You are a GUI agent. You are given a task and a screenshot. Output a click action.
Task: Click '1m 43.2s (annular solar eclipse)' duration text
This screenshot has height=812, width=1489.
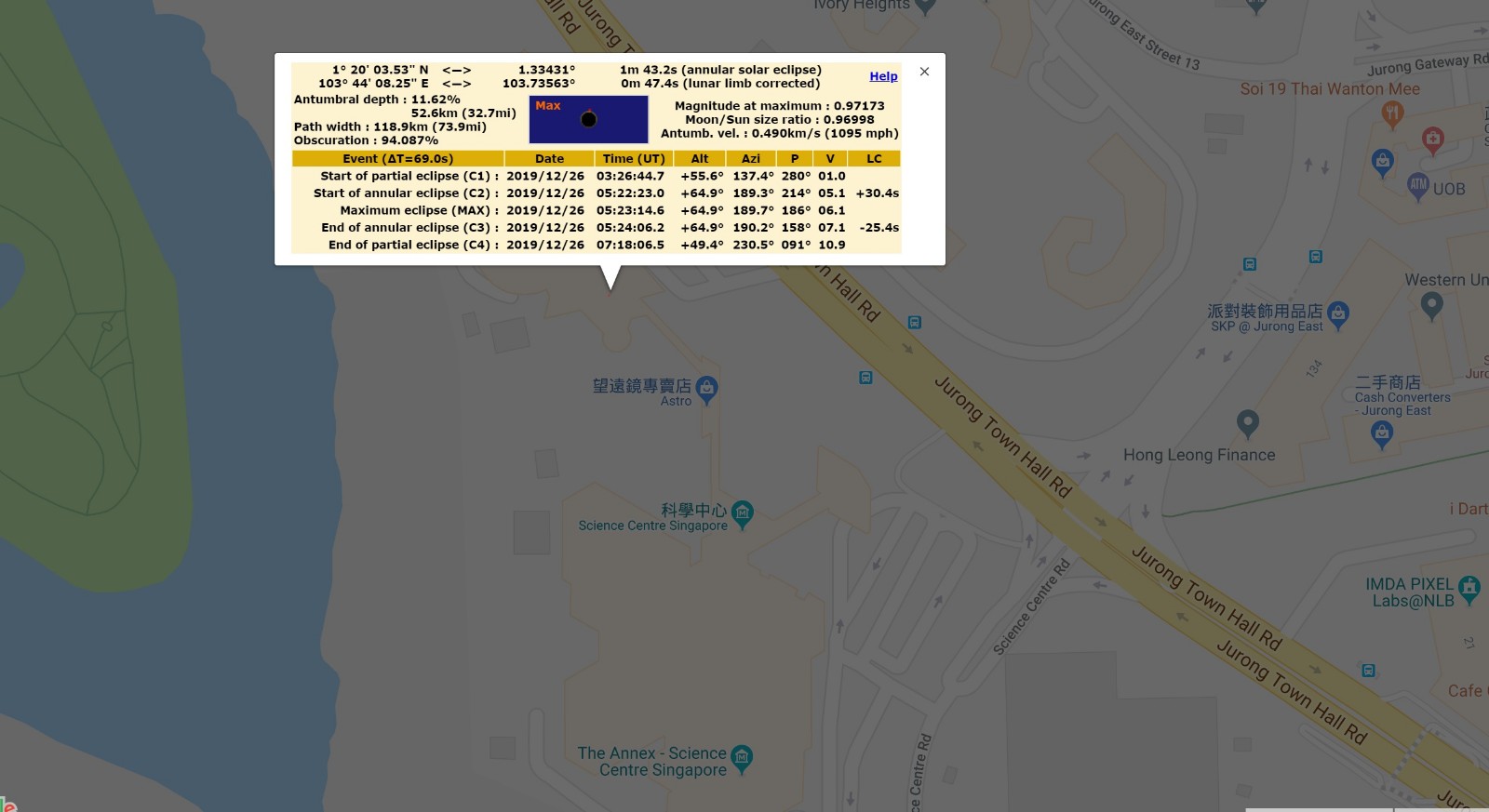720,70
